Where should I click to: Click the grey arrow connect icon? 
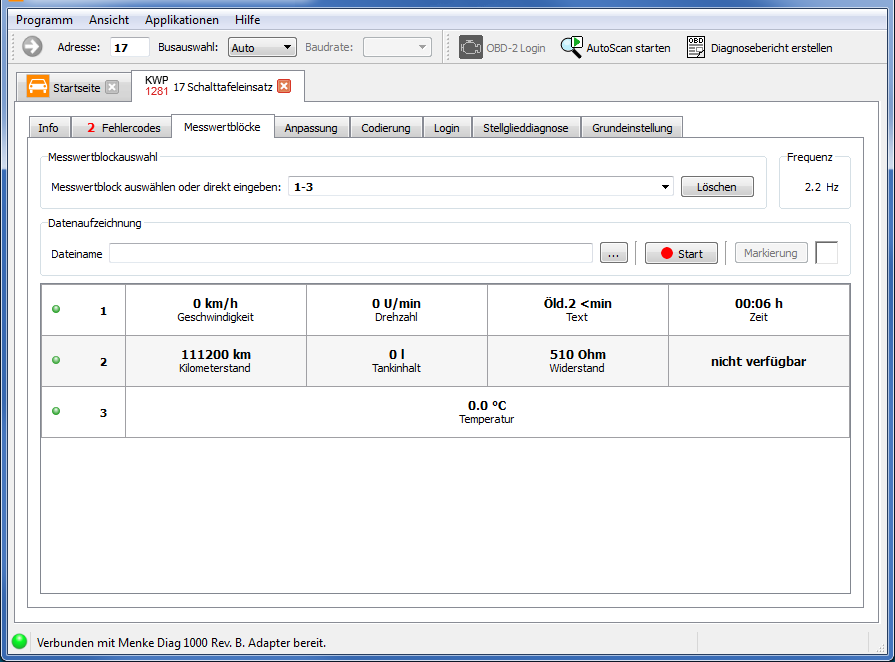point(32,47)
